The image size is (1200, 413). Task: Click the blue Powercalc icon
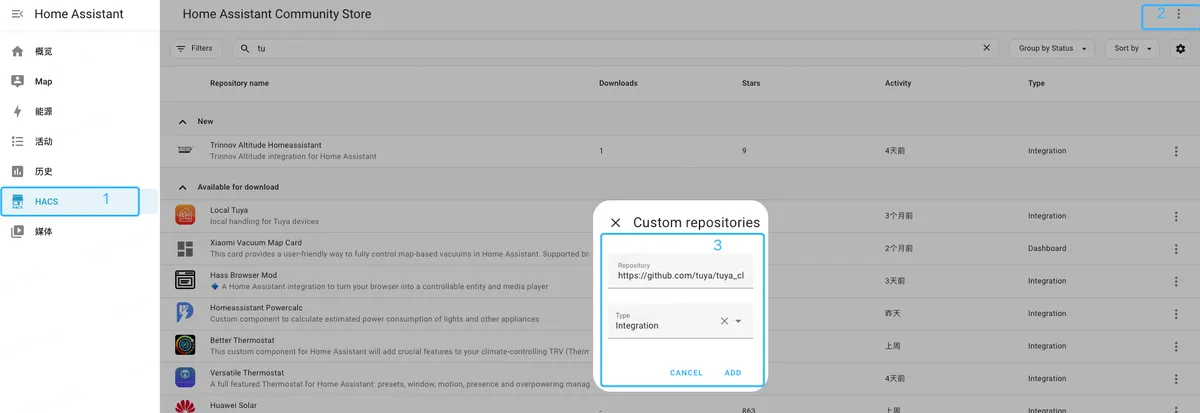[x=185, y=313]
